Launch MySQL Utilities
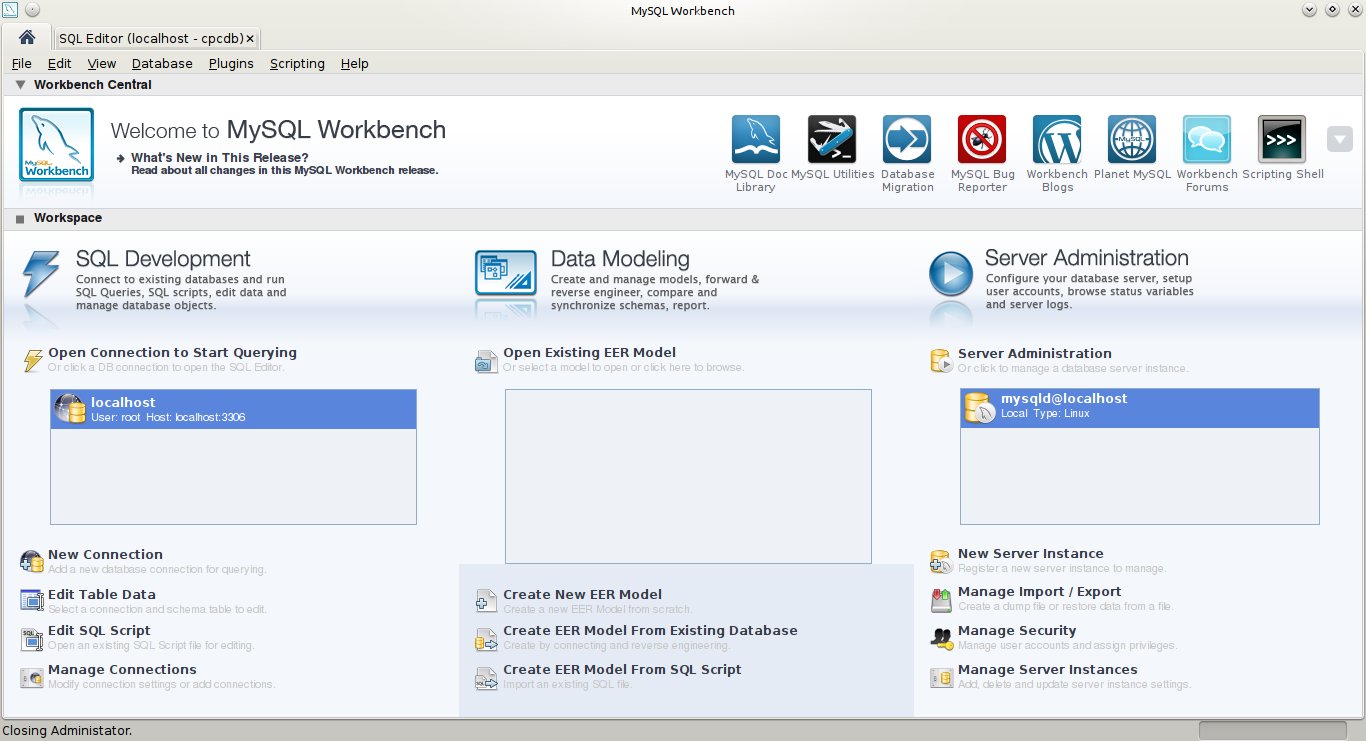Viewport: 1366px width, 741px height. point(832,139)
